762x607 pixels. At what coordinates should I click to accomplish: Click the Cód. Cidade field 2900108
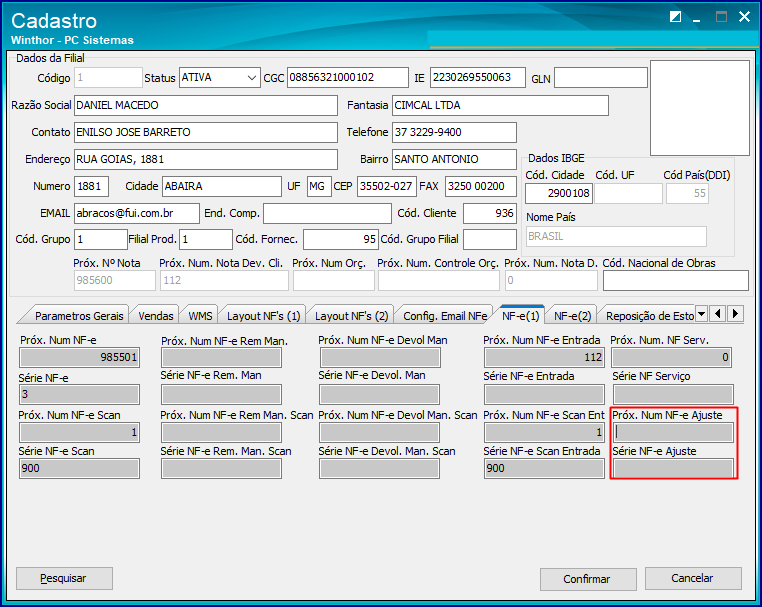coord(559,193)
